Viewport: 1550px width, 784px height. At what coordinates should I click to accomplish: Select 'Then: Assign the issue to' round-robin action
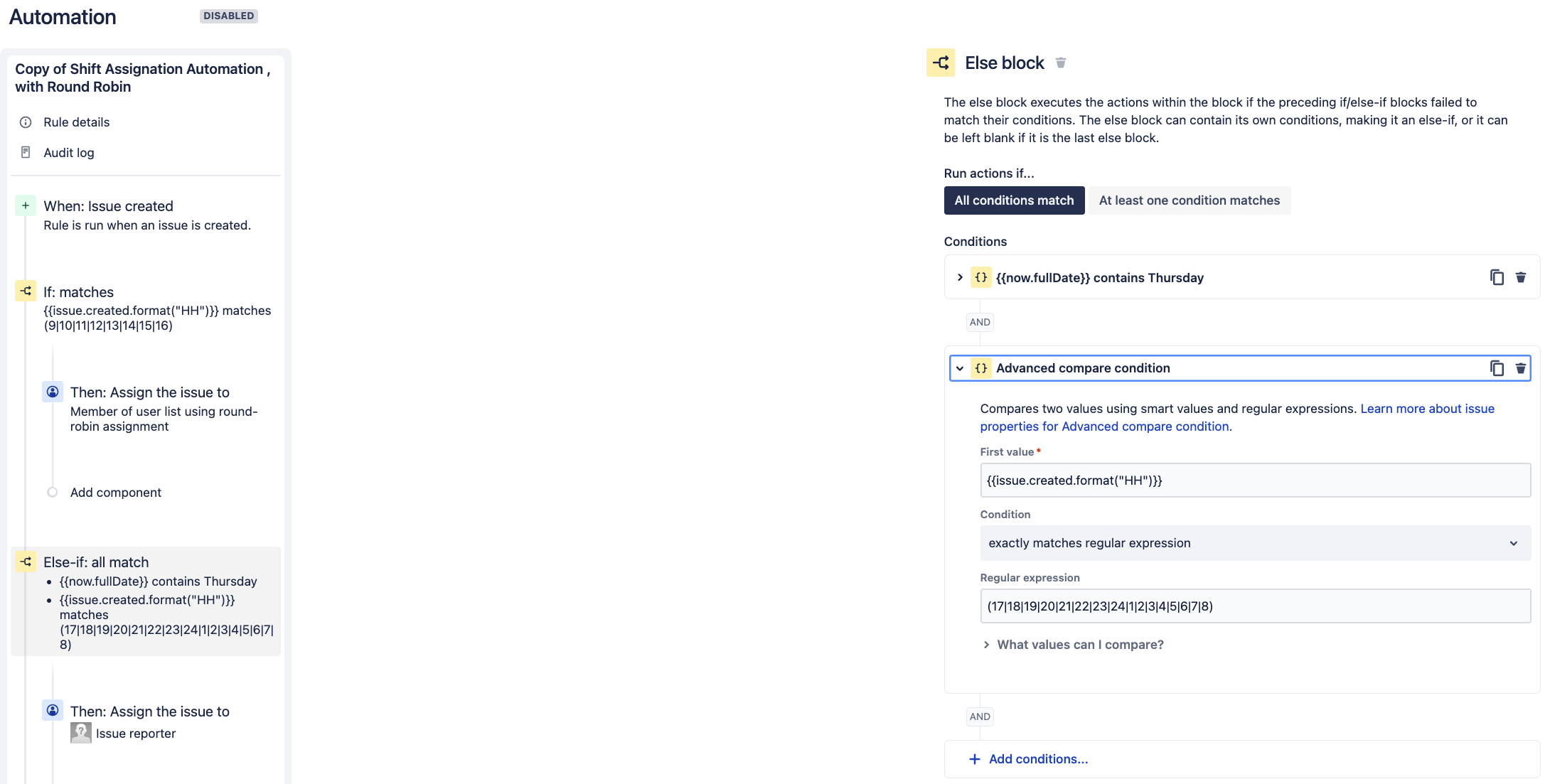[x=160, y=408]
